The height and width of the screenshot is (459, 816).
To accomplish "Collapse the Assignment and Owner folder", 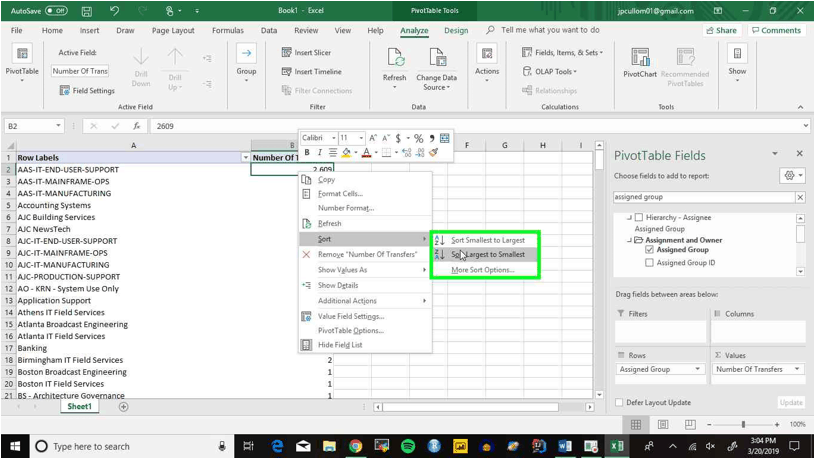I will [629, 240].
